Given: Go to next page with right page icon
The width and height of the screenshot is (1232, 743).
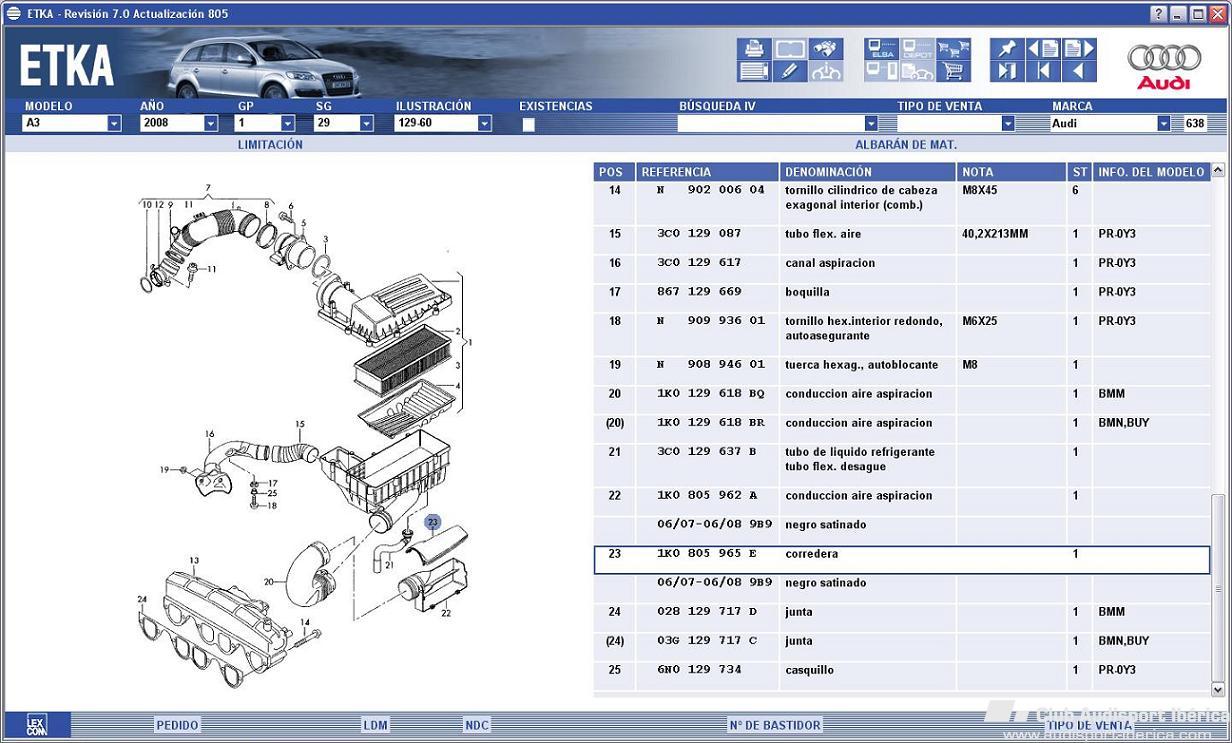Looking at the screenshot, I should (x=1079, y=49).
